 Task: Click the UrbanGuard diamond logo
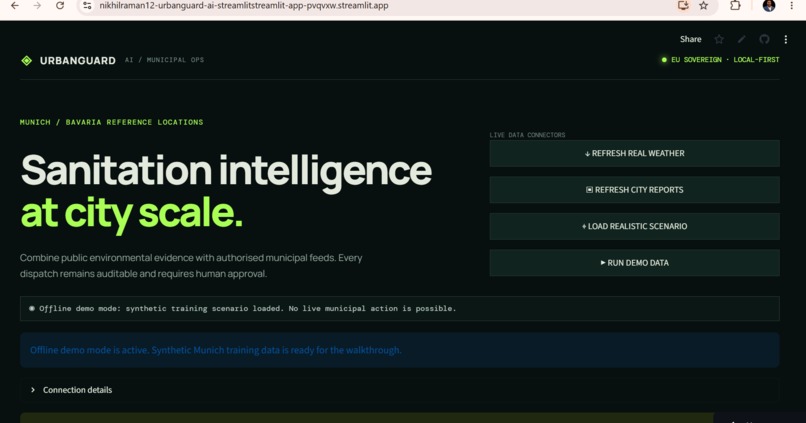point(27,61)
